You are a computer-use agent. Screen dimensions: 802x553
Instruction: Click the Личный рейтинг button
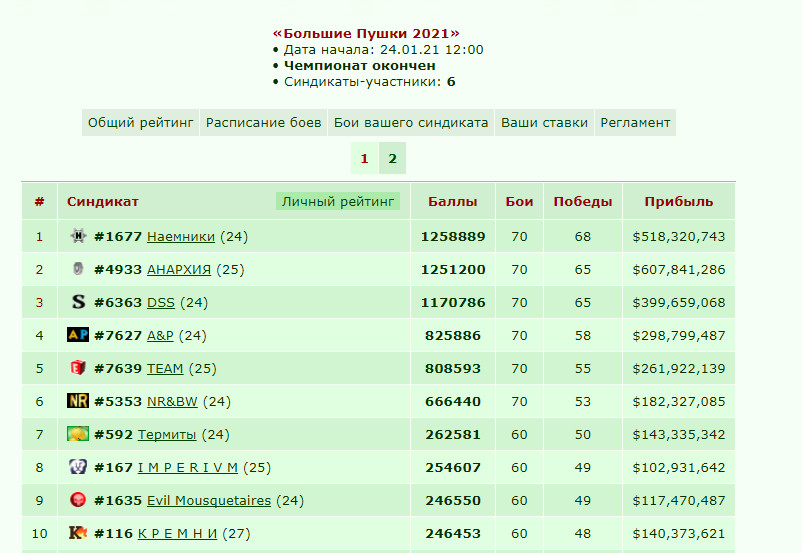pyautogui.click(x=338, y=202)
